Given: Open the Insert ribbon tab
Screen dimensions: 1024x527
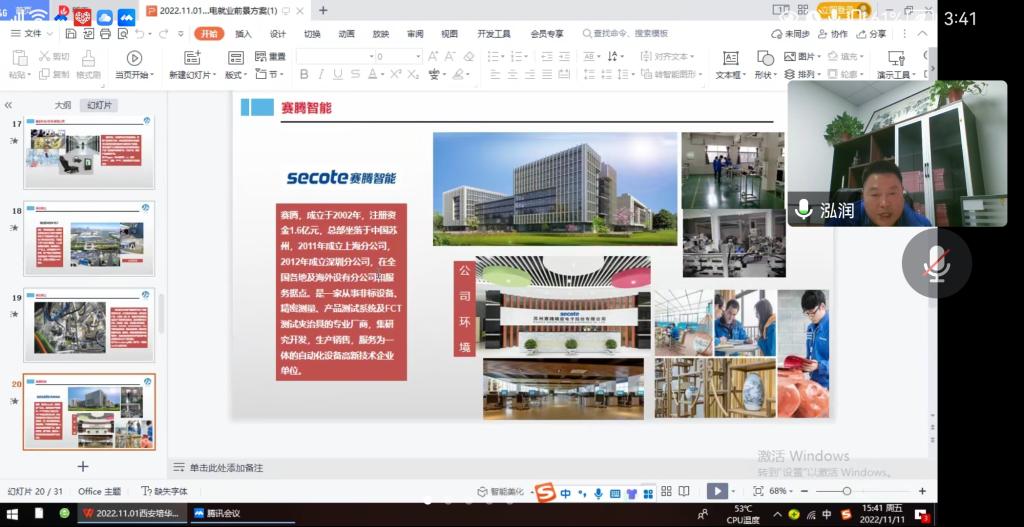Looking at the screenshot, I should 243,33.
